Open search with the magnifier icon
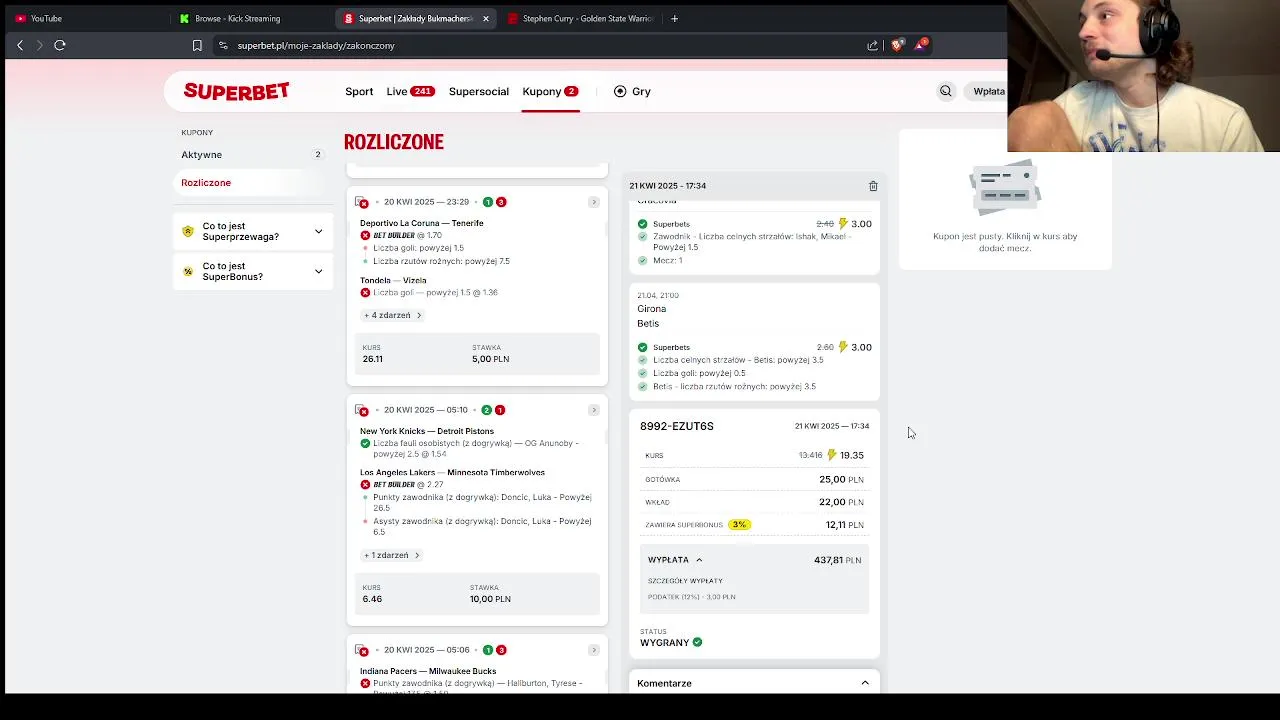The height and width of the screenshot is (720, 1280). click(946, 91)
